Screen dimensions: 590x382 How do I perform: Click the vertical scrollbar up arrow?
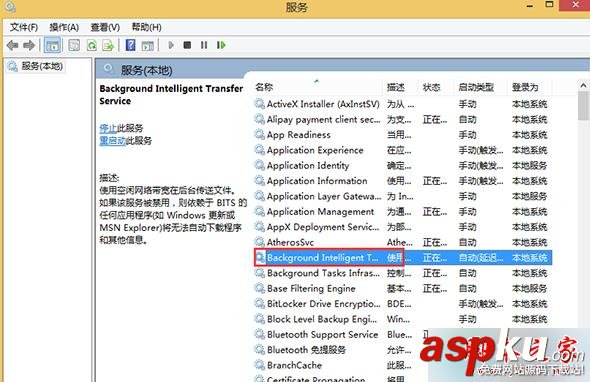[x=584, y=86]
